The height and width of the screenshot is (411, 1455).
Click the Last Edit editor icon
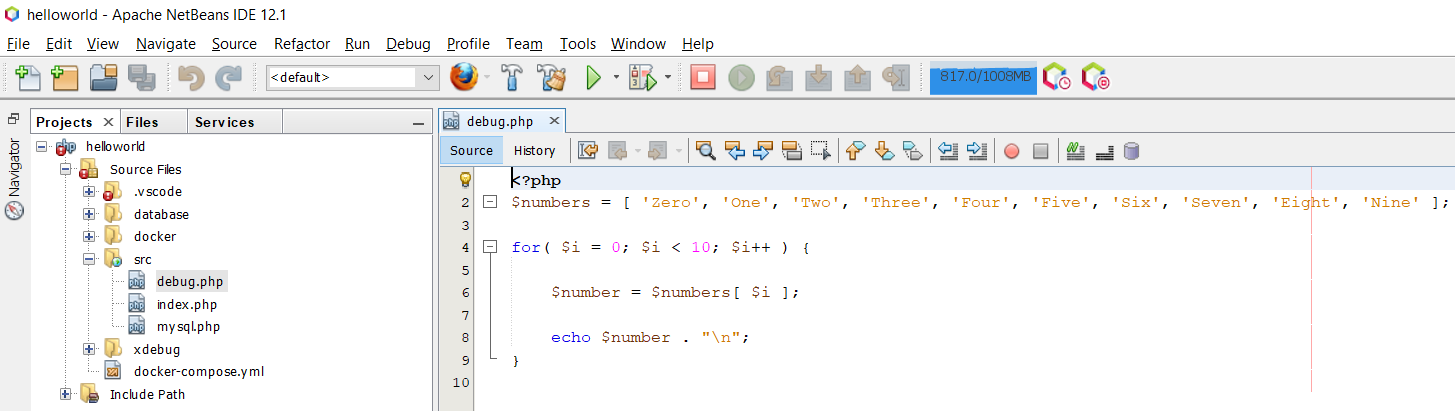point(588,151)
